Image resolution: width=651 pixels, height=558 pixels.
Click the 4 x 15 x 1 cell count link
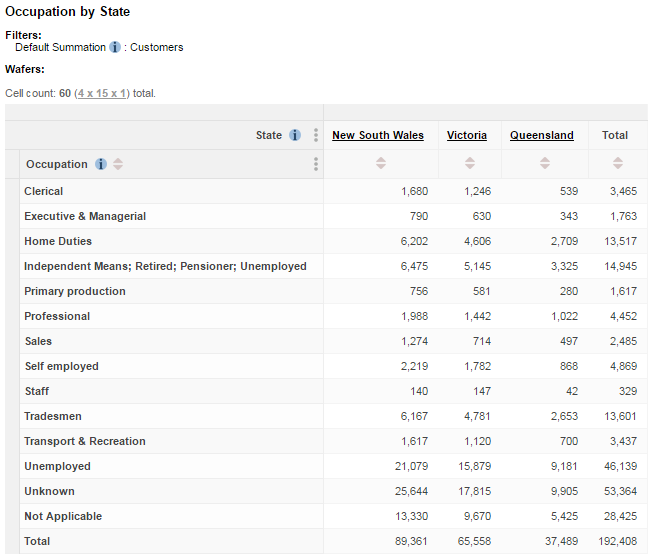tap(101, 93)
